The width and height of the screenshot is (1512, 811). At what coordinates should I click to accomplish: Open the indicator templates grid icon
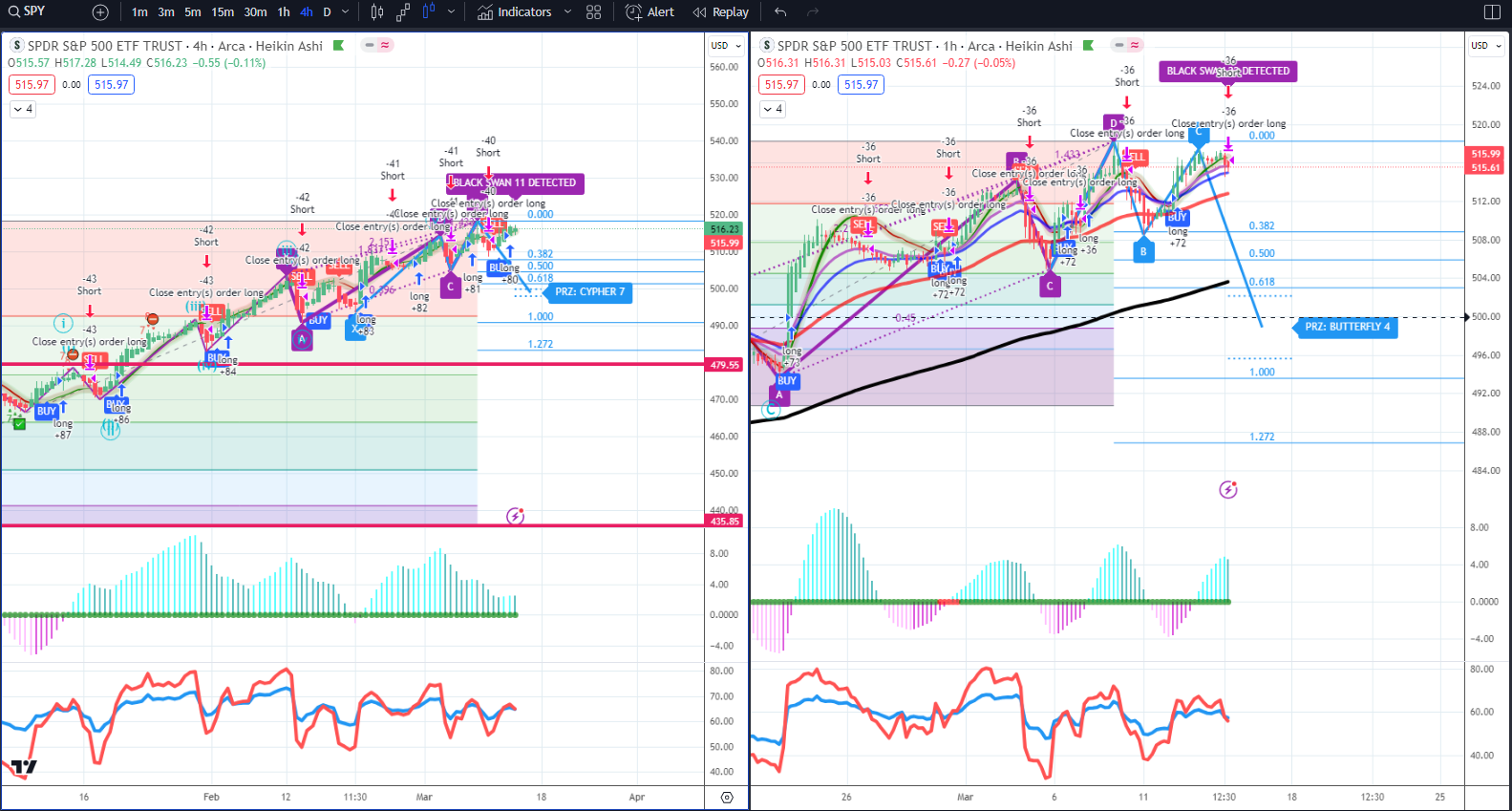(594, 12)
